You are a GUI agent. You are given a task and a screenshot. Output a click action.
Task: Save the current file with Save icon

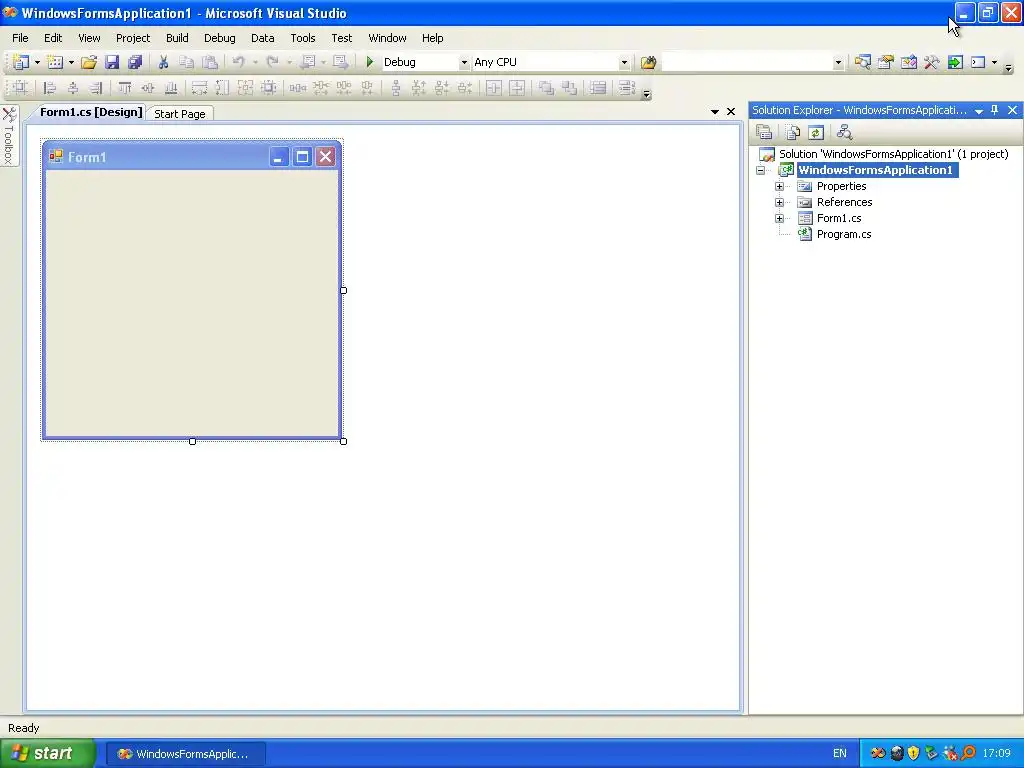tap(112, 62)
